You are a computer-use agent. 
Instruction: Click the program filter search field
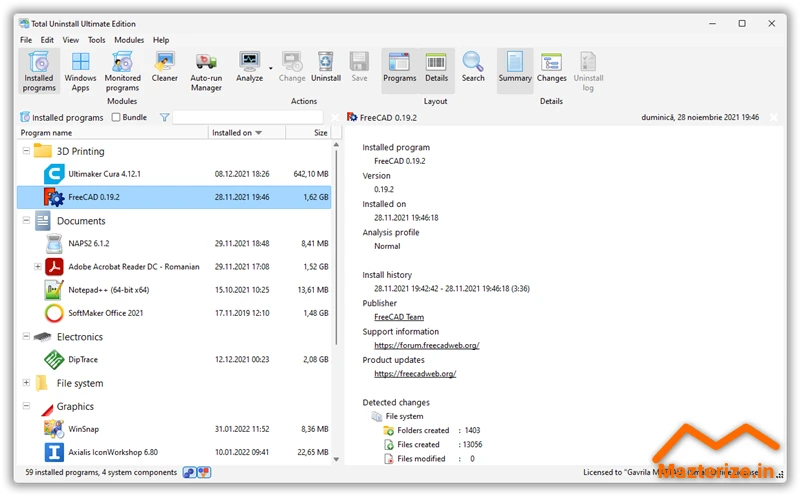point(248,117)
